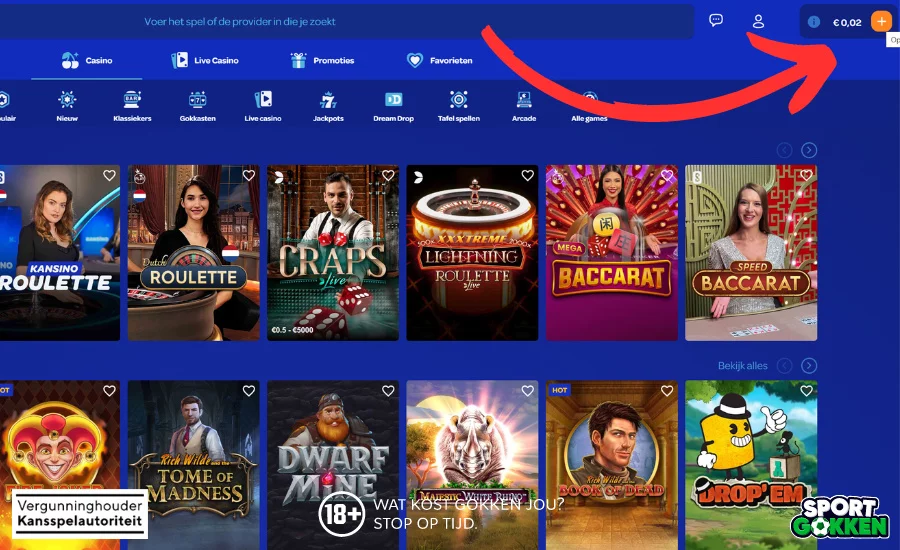Go to previous games in top carousel

(x=784, y=150)
